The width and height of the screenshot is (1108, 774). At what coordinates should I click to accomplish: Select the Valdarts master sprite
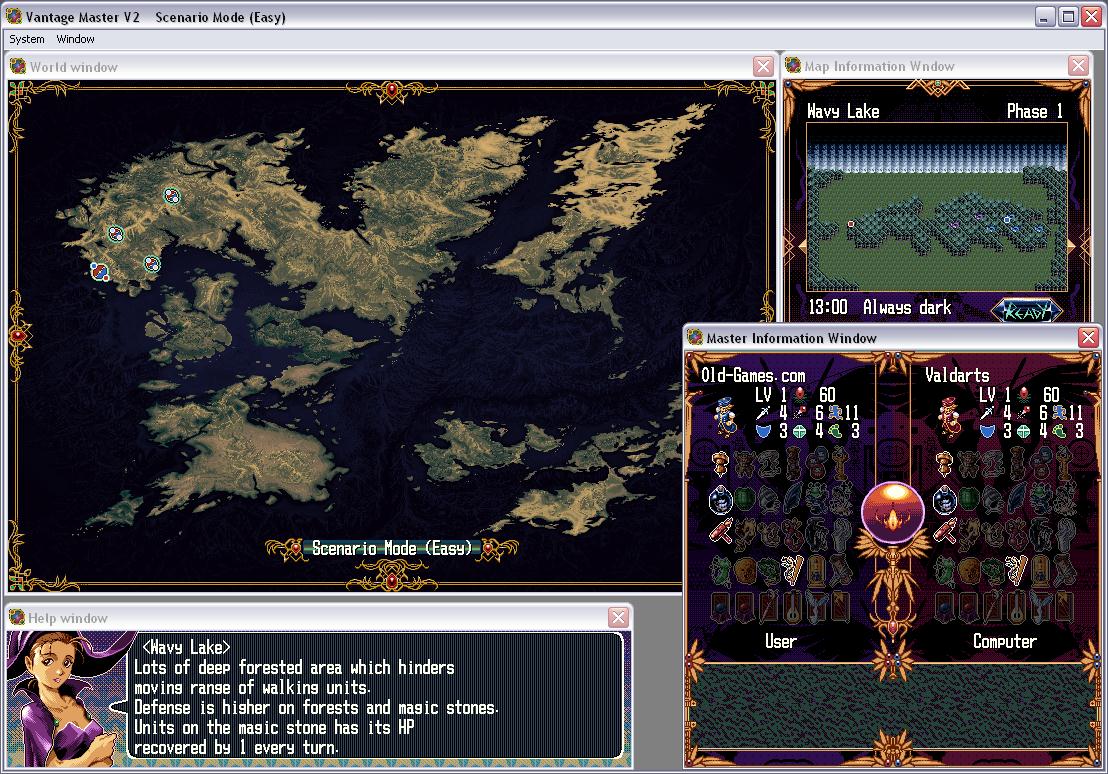click(950, 416)
